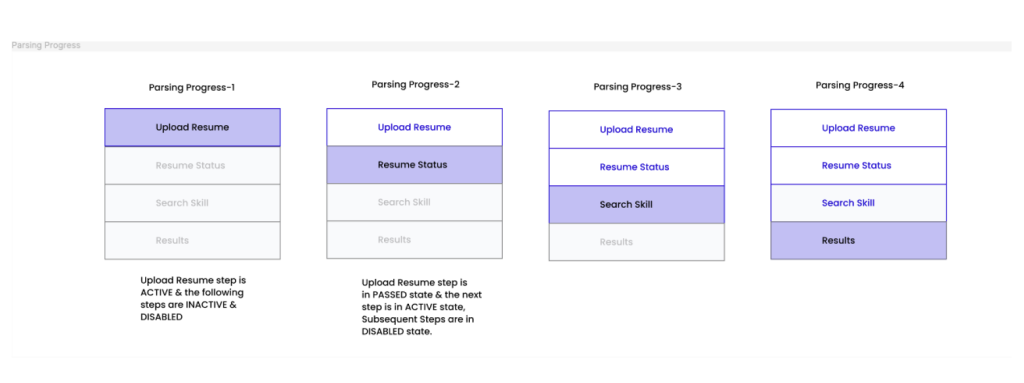Image resolution: width=1024 pixels, height=383 pixels.
Task: Select active Upload Resume step in Parsing Progress-1
Action: pos(192,127)
